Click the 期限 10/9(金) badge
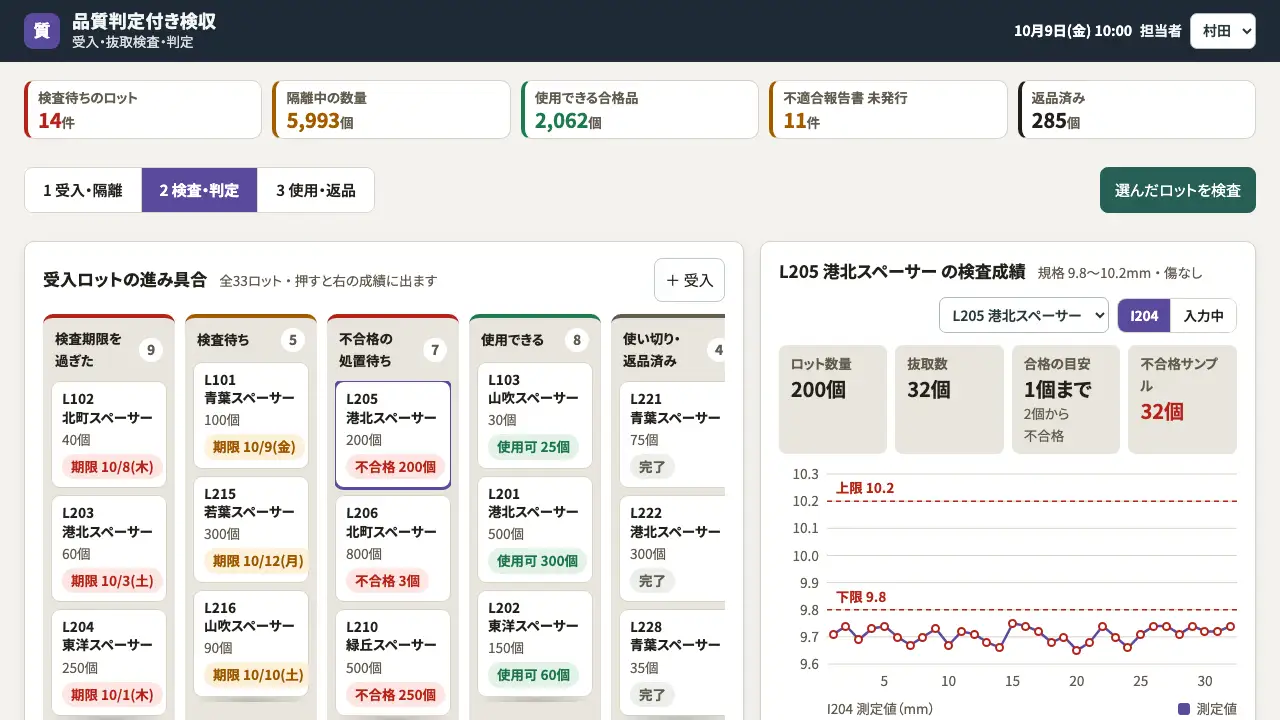The width and height of the screenshot is (1280, 720). 254,447
